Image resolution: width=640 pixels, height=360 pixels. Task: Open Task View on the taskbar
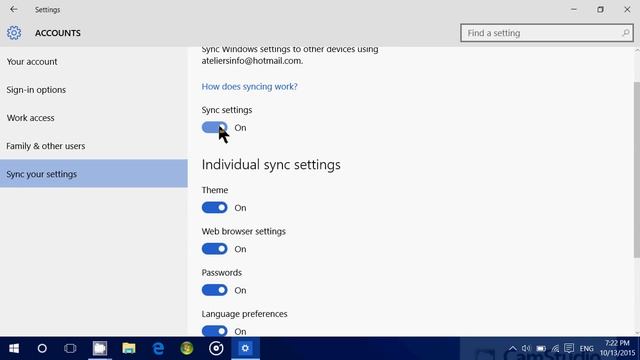[x=70, y=348]
